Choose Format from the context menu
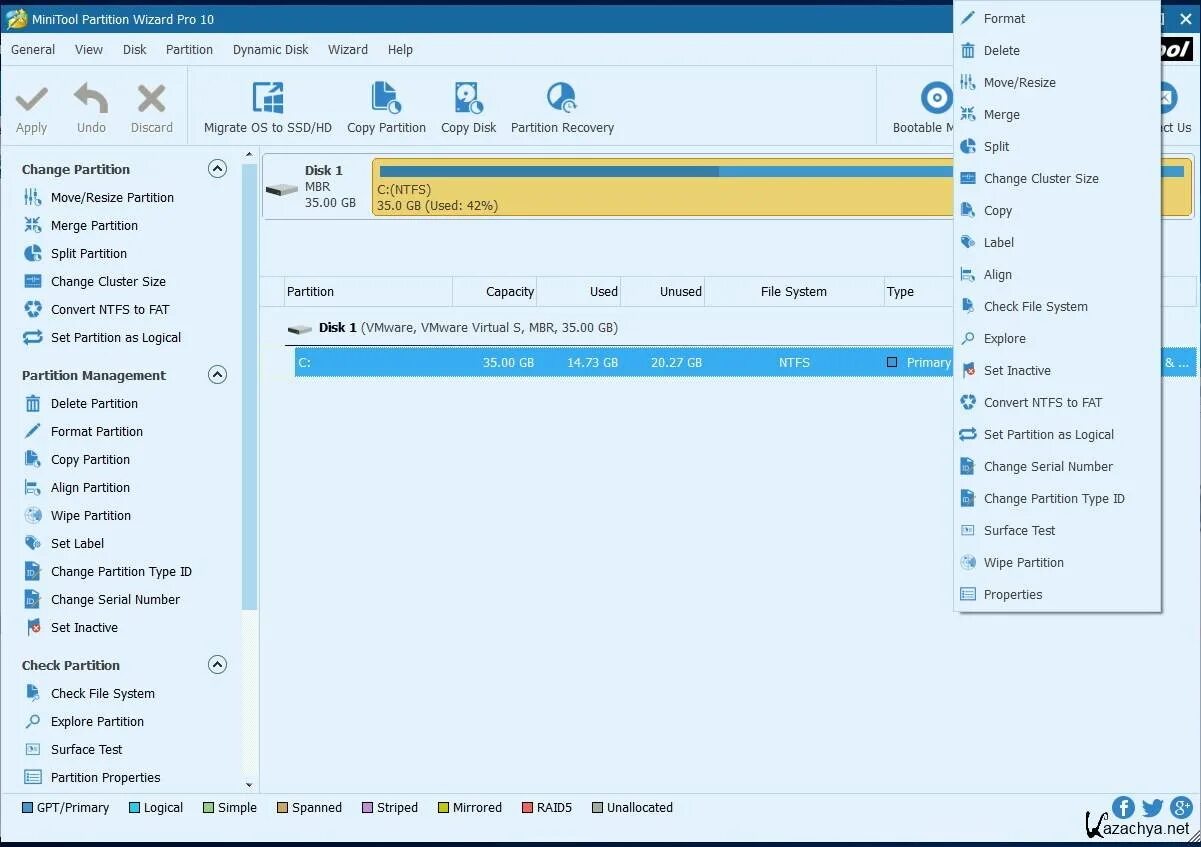This screenshot has height=847, width=1201. 1057,19
